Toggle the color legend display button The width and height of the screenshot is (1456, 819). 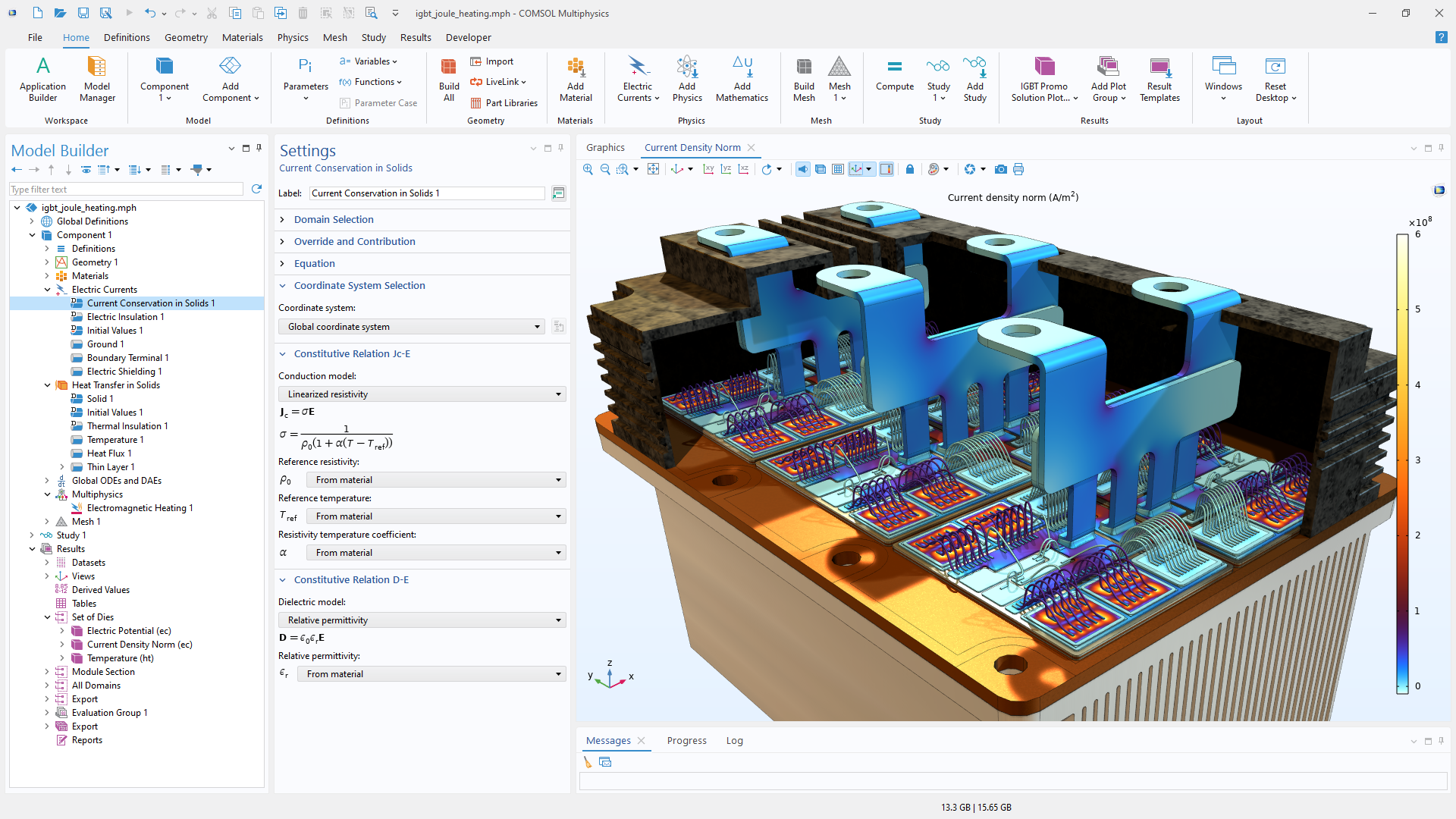(x=886, y=169)
